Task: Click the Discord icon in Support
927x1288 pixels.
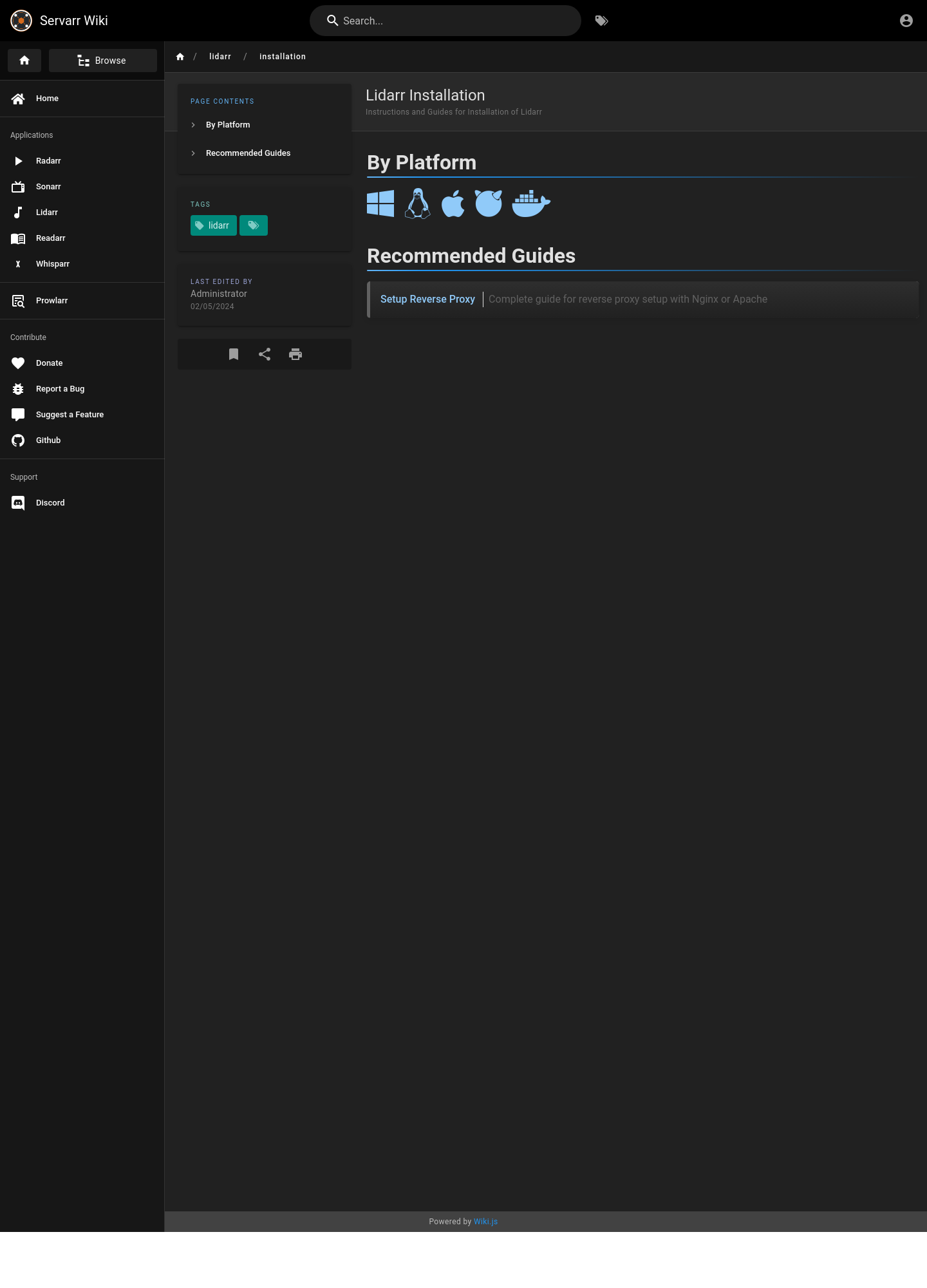Action: point(18,503)
